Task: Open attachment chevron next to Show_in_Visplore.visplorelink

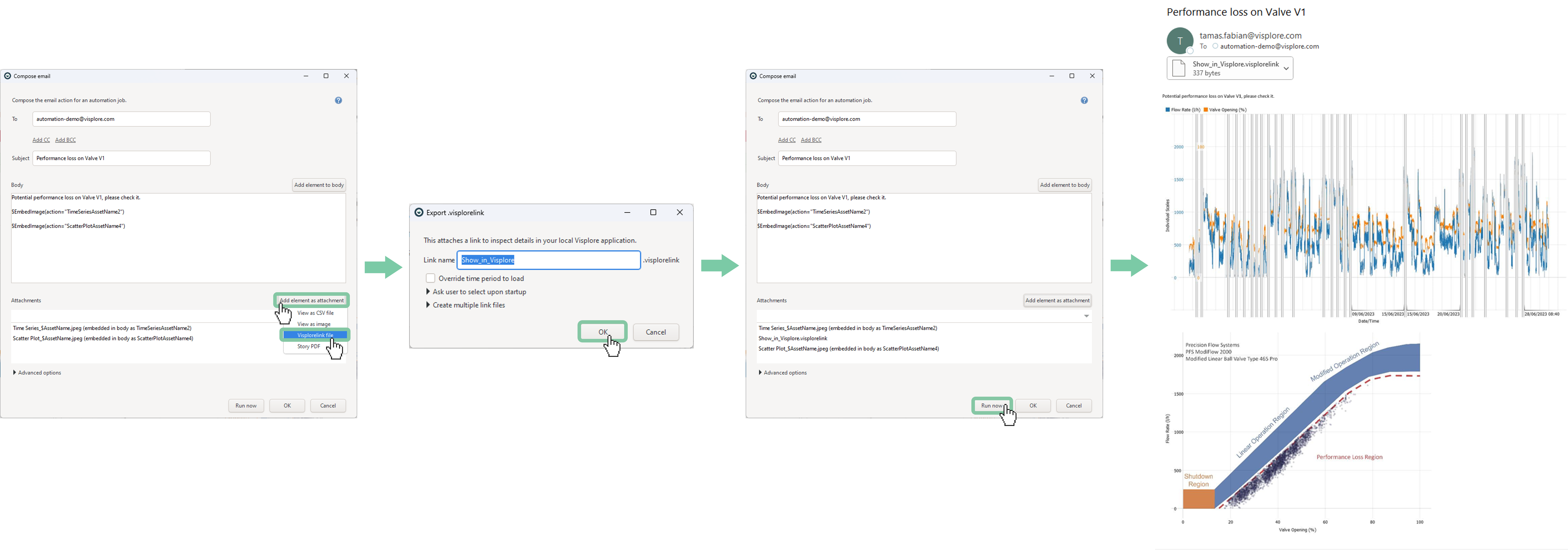Action: pyautogui.click(x=1286, y=69)
